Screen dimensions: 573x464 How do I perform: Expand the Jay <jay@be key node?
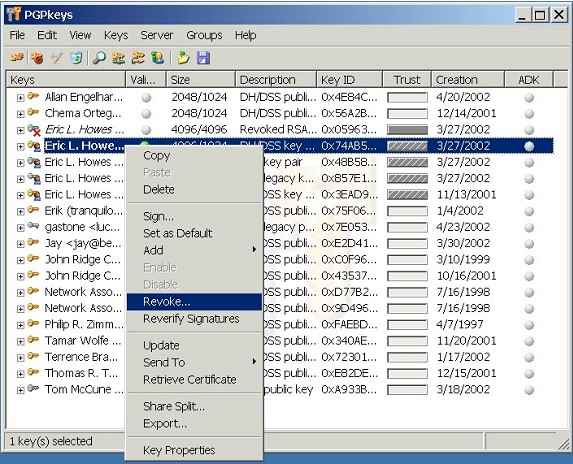20,244
